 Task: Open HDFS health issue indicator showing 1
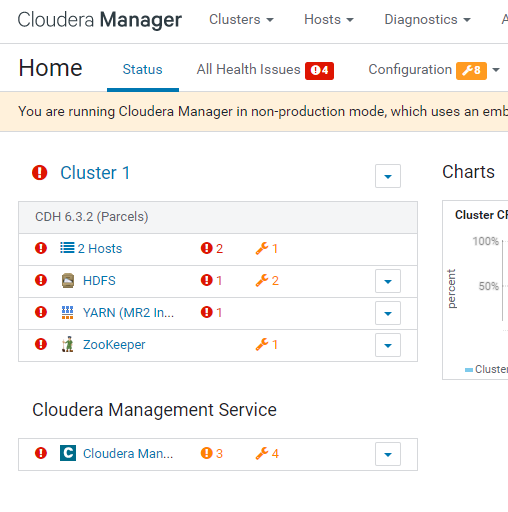click(211, 280)
